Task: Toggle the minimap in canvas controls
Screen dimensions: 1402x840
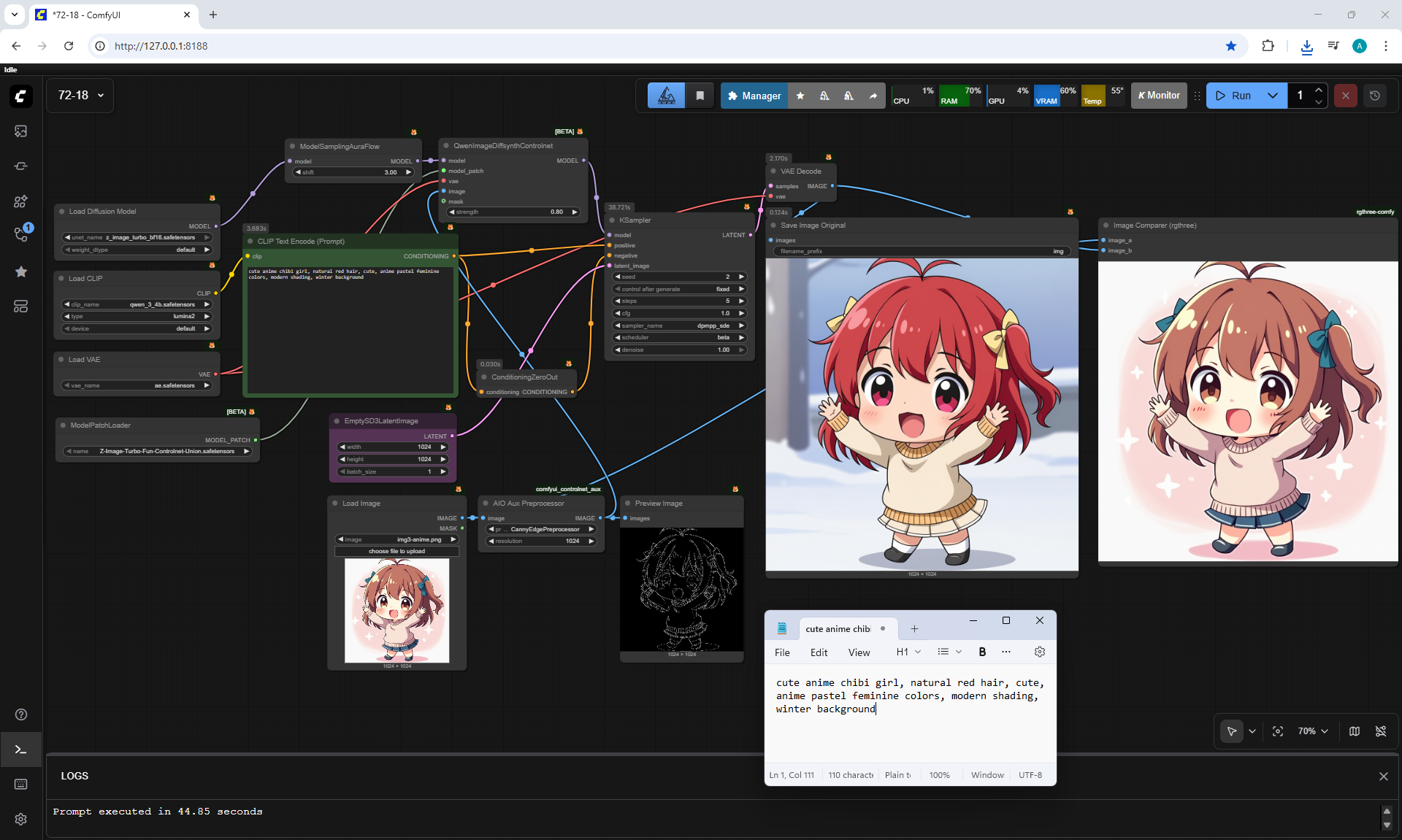Action: coord(1355,731)
